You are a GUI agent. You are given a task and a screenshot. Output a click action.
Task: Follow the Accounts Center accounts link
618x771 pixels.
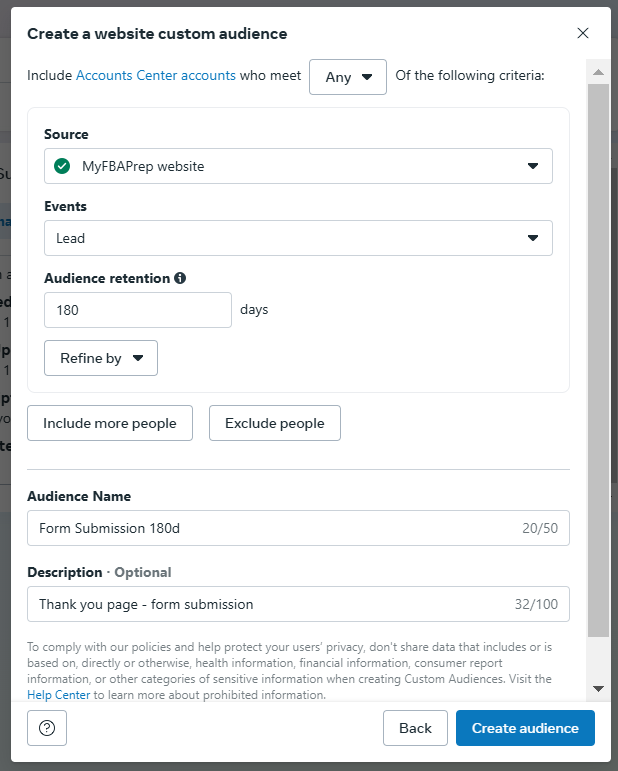pos(156,75)
